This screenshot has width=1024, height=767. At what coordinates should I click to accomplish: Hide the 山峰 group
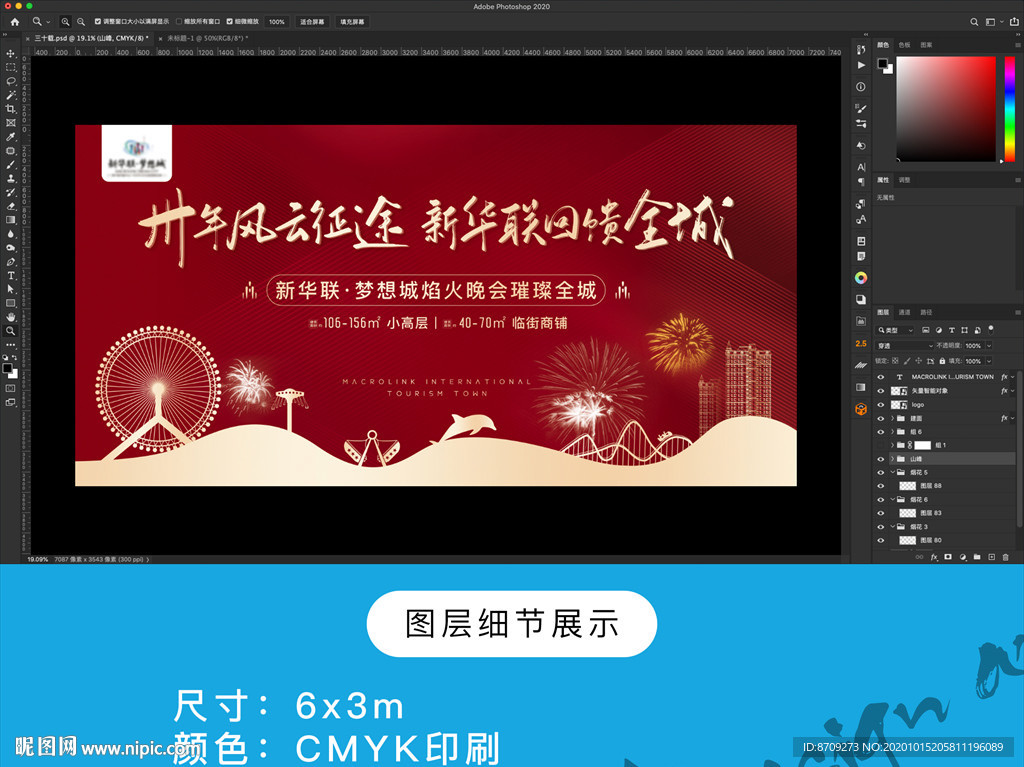click(x=880, y=459)
